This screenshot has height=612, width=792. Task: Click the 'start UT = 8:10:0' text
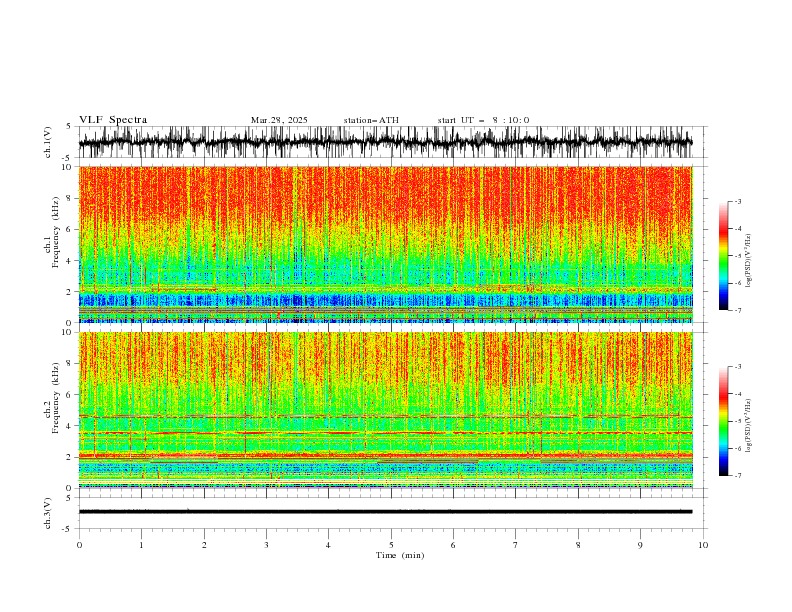(483, 120)
